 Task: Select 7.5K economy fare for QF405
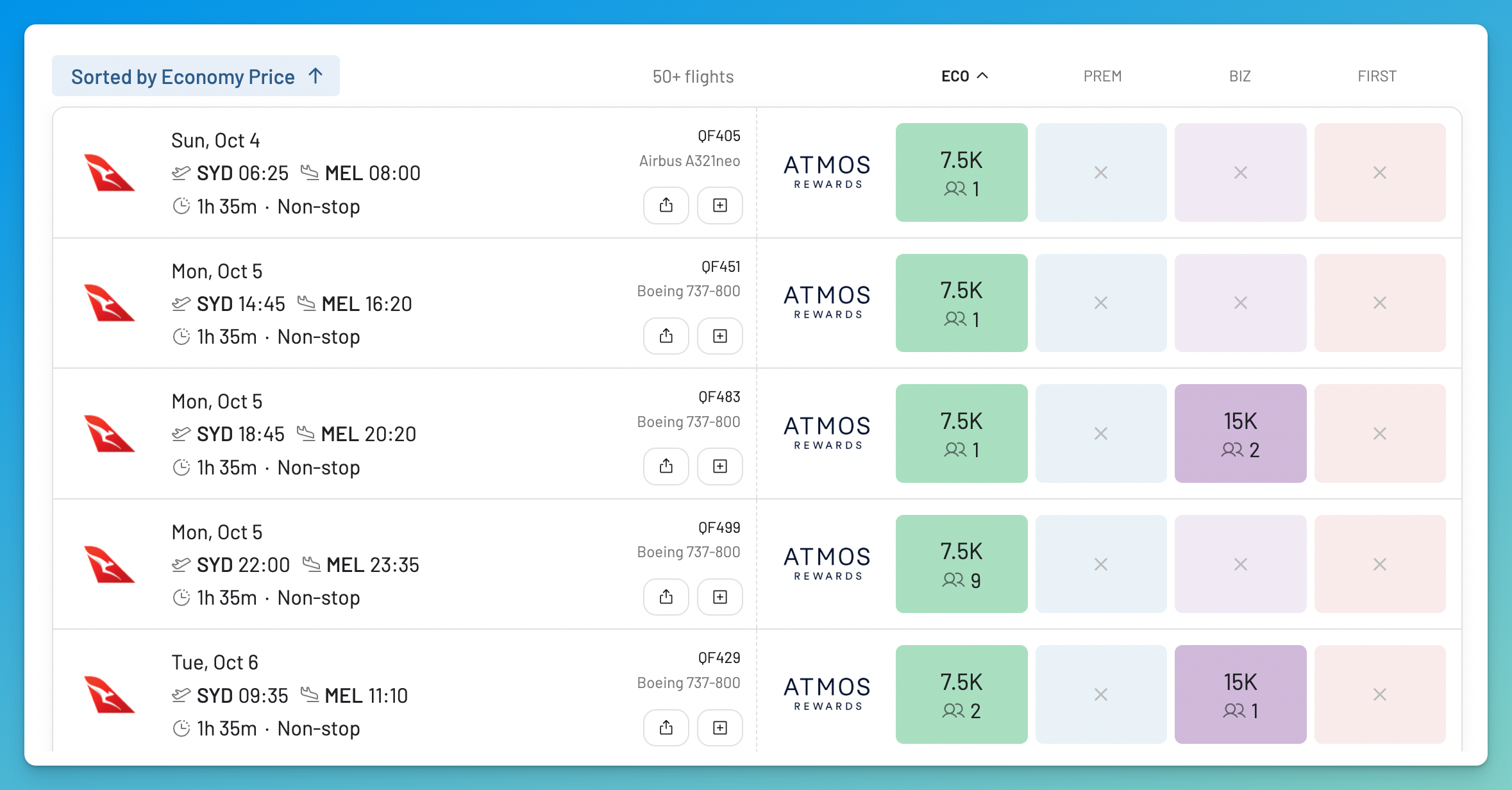click(x=961, y=172)
